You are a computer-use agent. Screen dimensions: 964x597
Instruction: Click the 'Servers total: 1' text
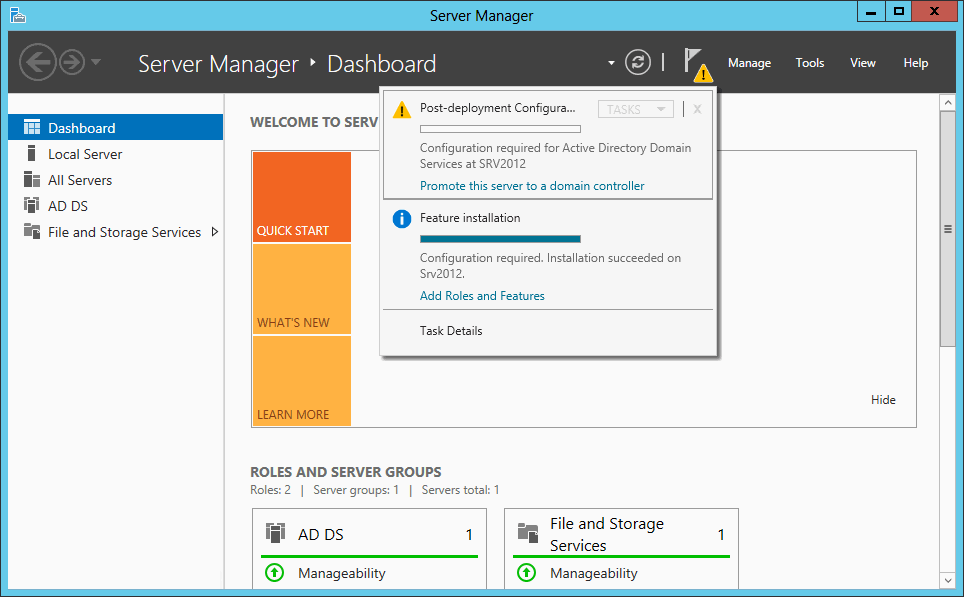click(x=460, y=490)
